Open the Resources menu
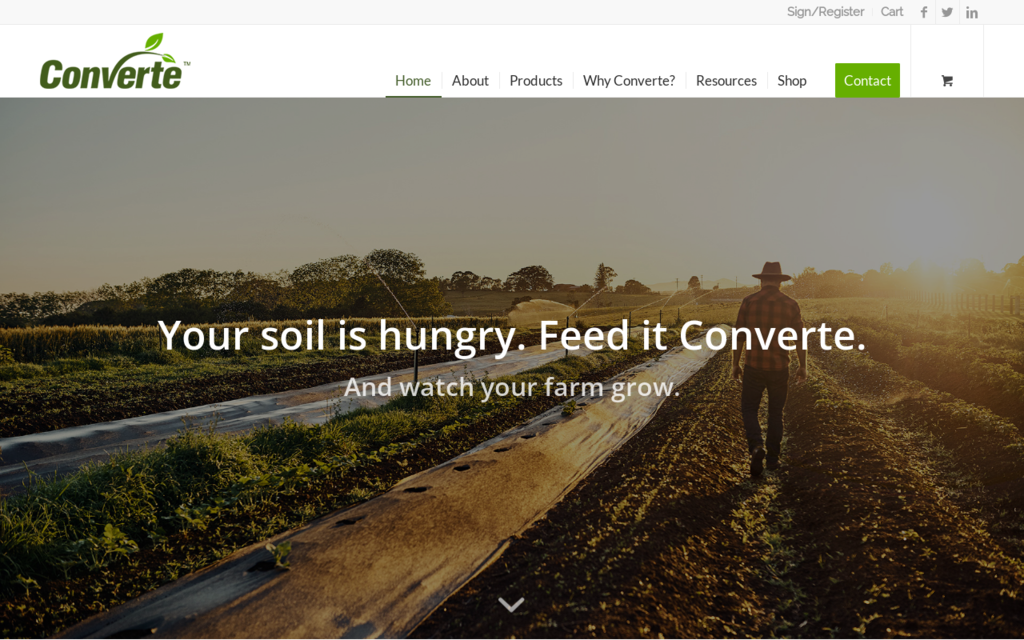 [726, 80]
